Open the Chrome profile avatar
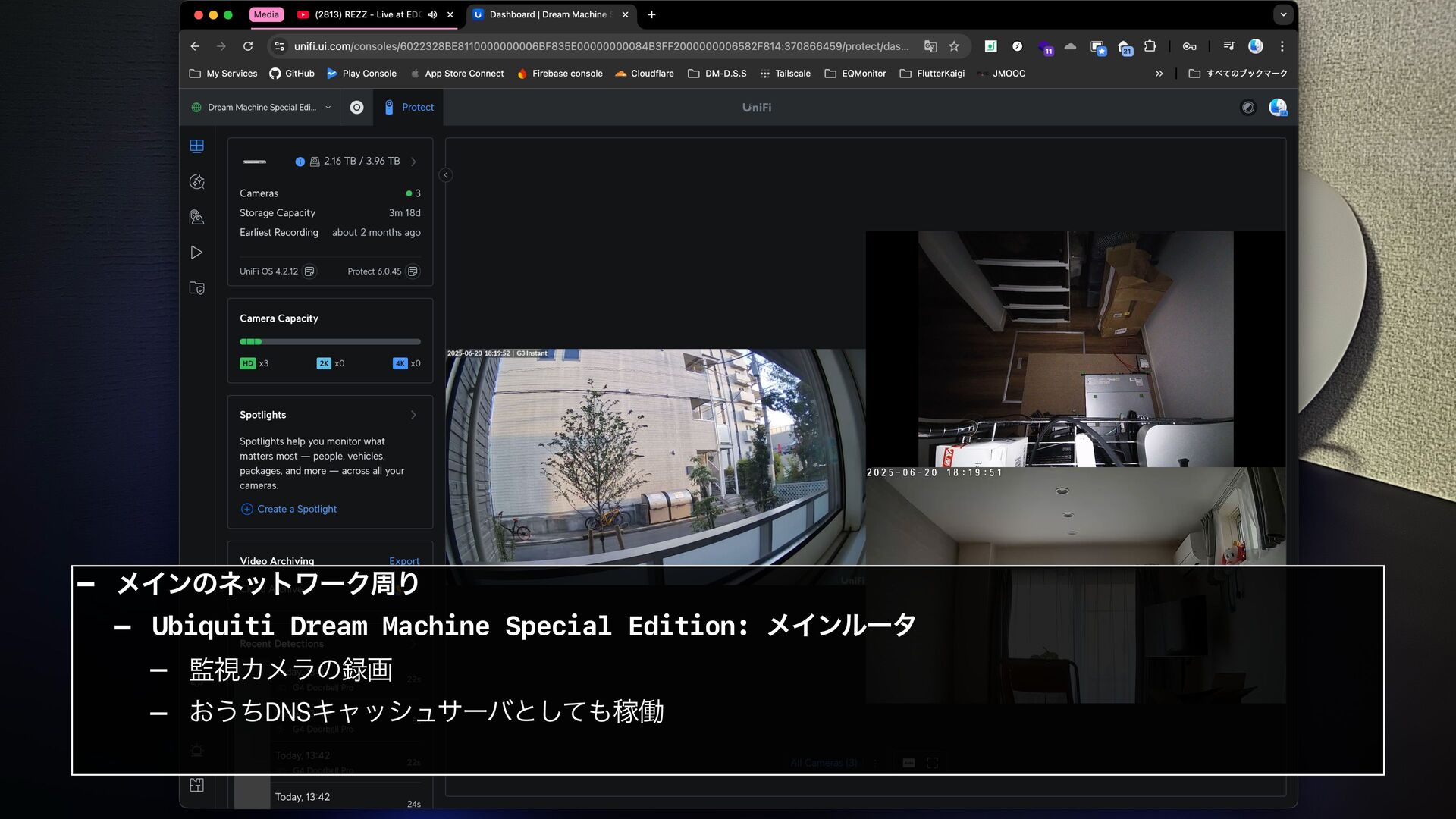This screenshot has width=1456, height=819. click(1256, 46)
